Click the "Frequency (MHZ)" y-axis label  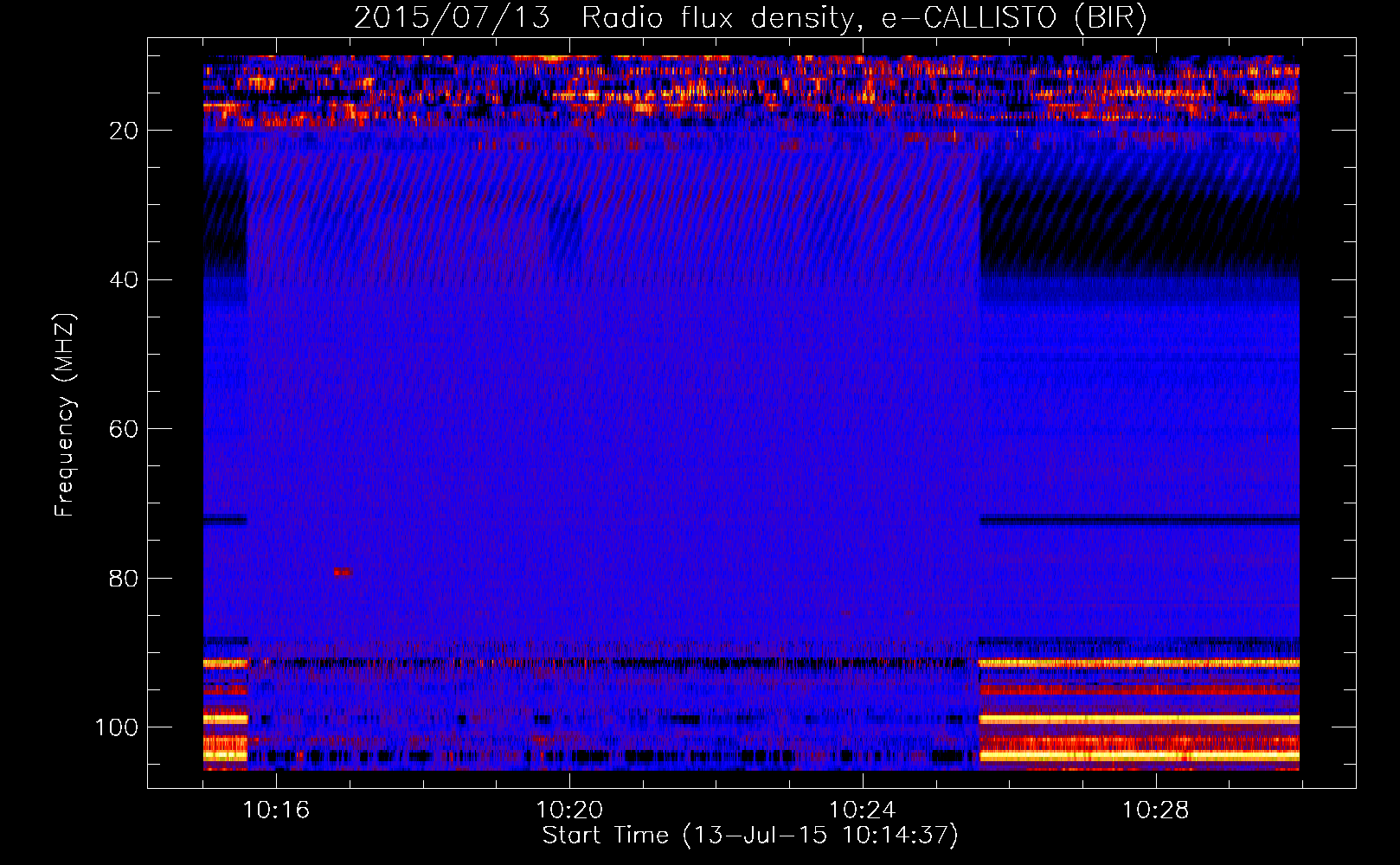tap(65, 415)
